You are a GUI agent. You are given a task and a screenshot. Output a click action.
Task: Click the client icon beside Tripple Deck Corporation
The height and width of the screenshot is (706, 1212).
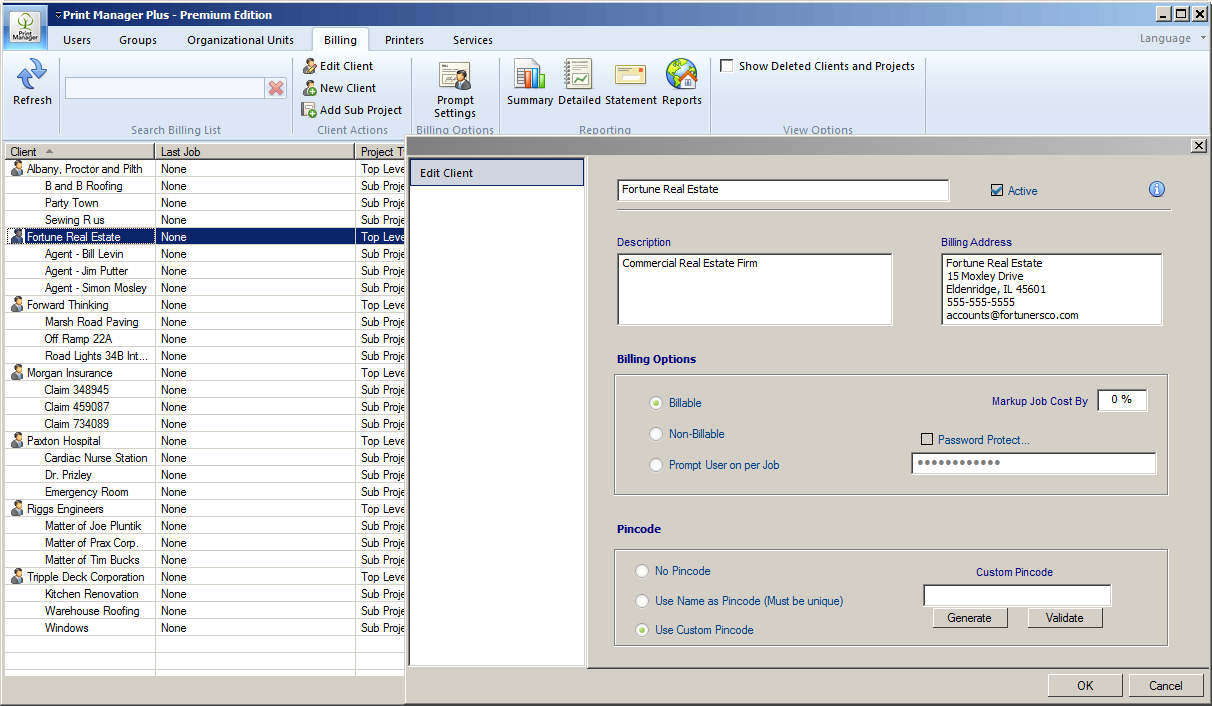(17, 576)
